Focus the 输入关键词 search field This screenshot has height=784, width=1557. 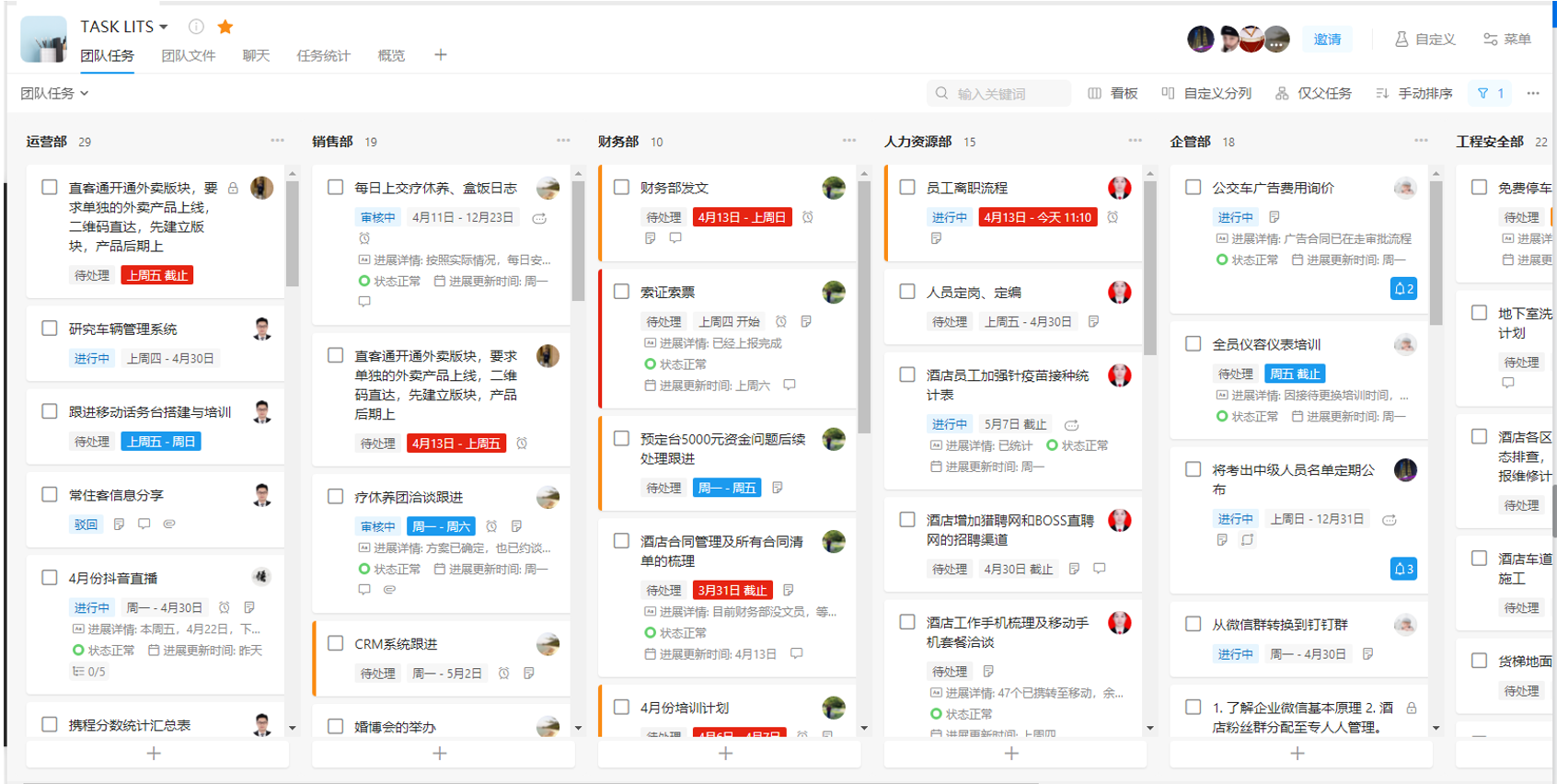1003,93
